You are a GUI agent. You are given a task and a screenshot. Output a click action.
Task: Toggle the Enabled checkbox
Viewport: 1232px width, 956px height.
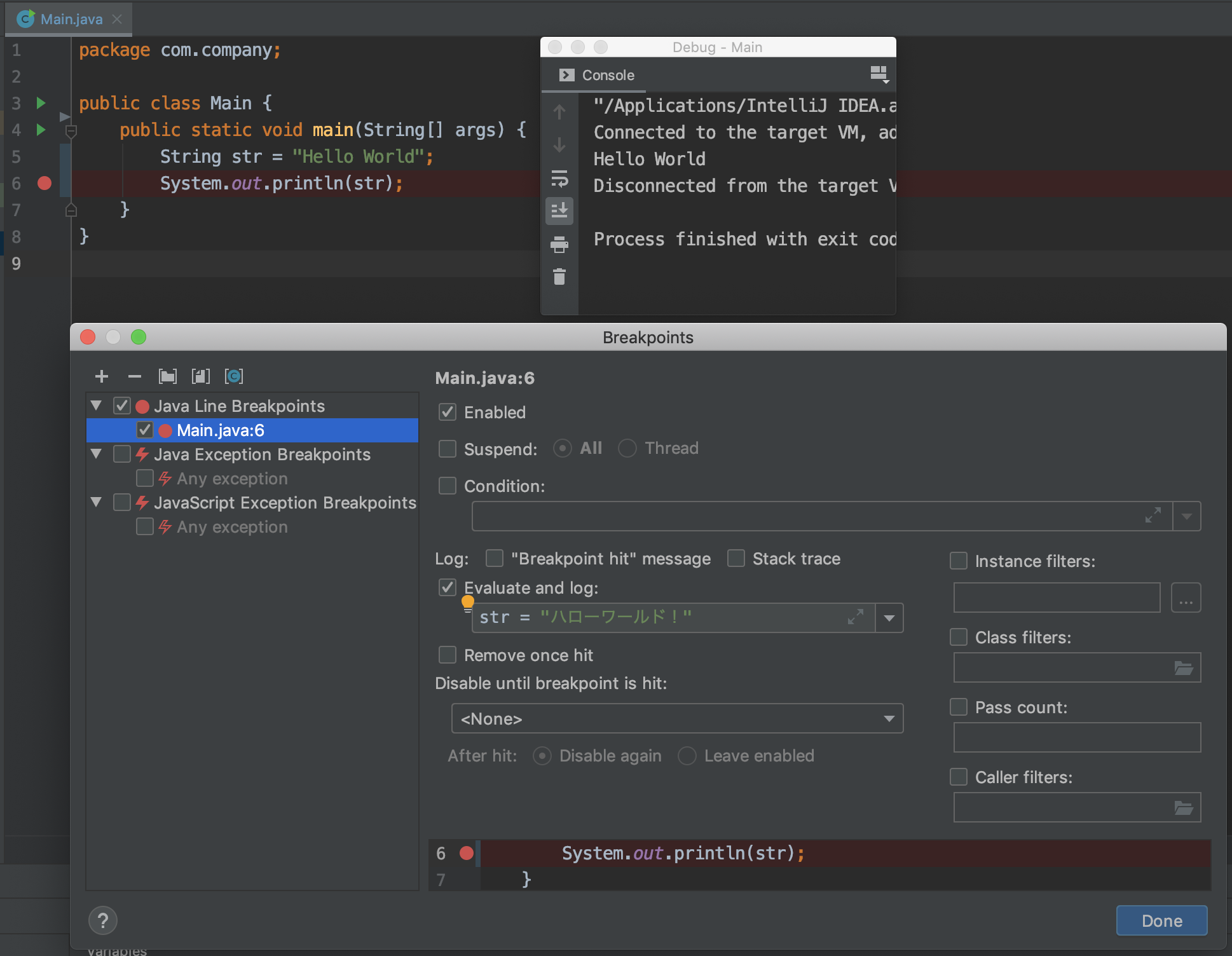click(x=448, y=412)
